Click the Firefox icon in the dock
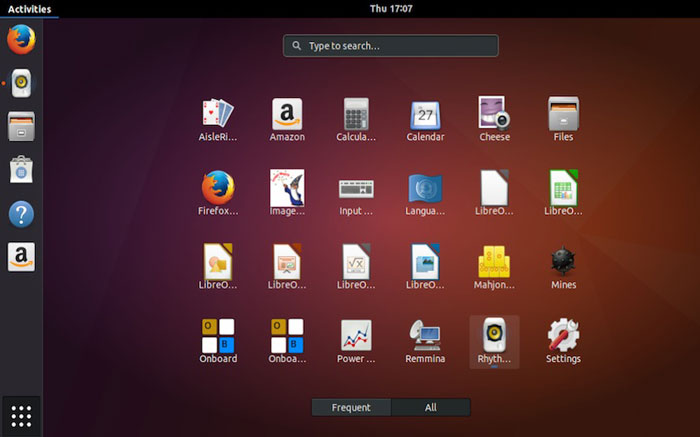The height and width of the screenshot is (437, 700). point(21,39)
